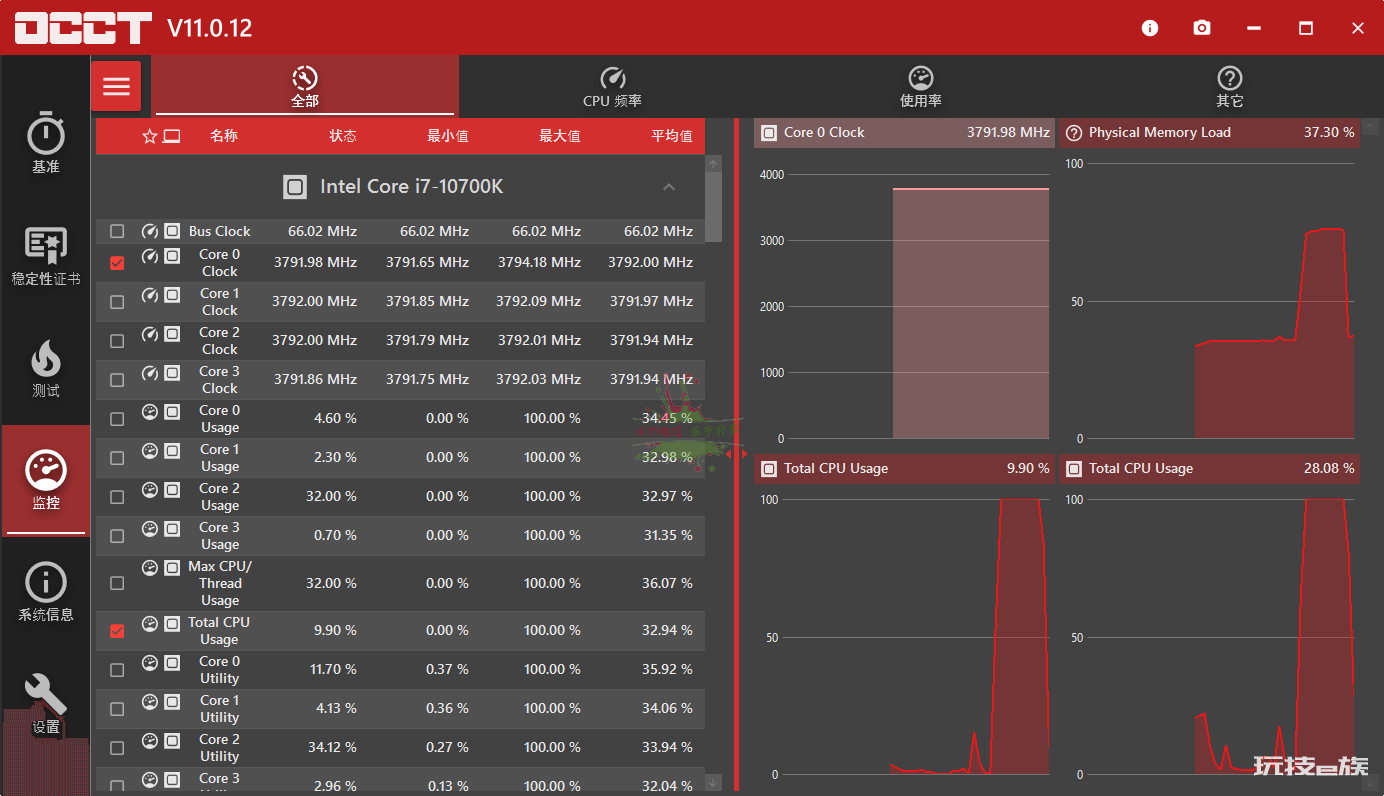1384x796 pixels.
Task: Open the 系统信息 system info section
Action: (x=45, y=592)
